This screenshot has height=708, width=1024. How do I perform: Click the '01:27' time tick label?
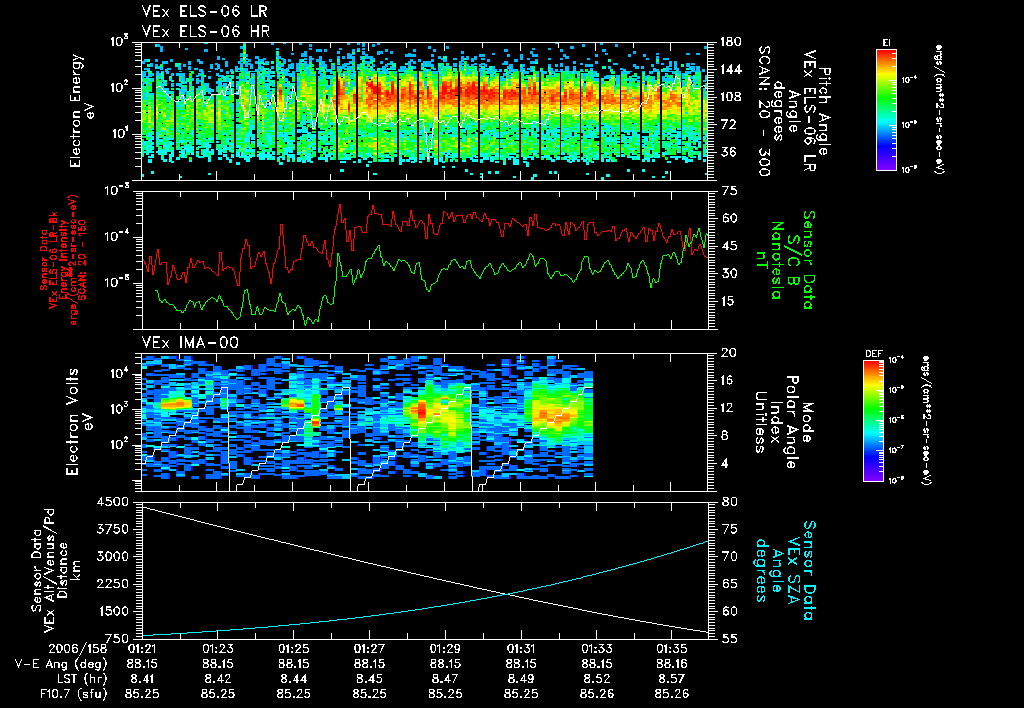(x=369, y=649)
